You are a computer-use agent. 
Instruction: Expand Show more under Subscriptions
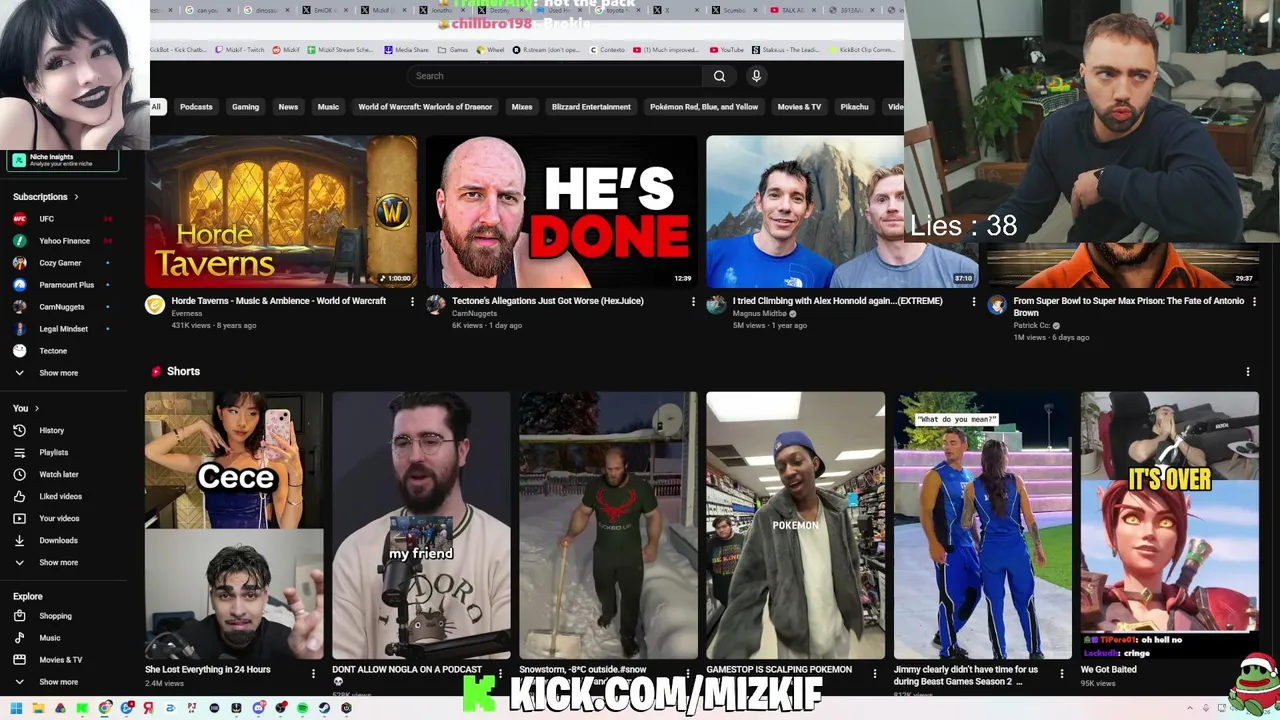[x=58, y=373]
